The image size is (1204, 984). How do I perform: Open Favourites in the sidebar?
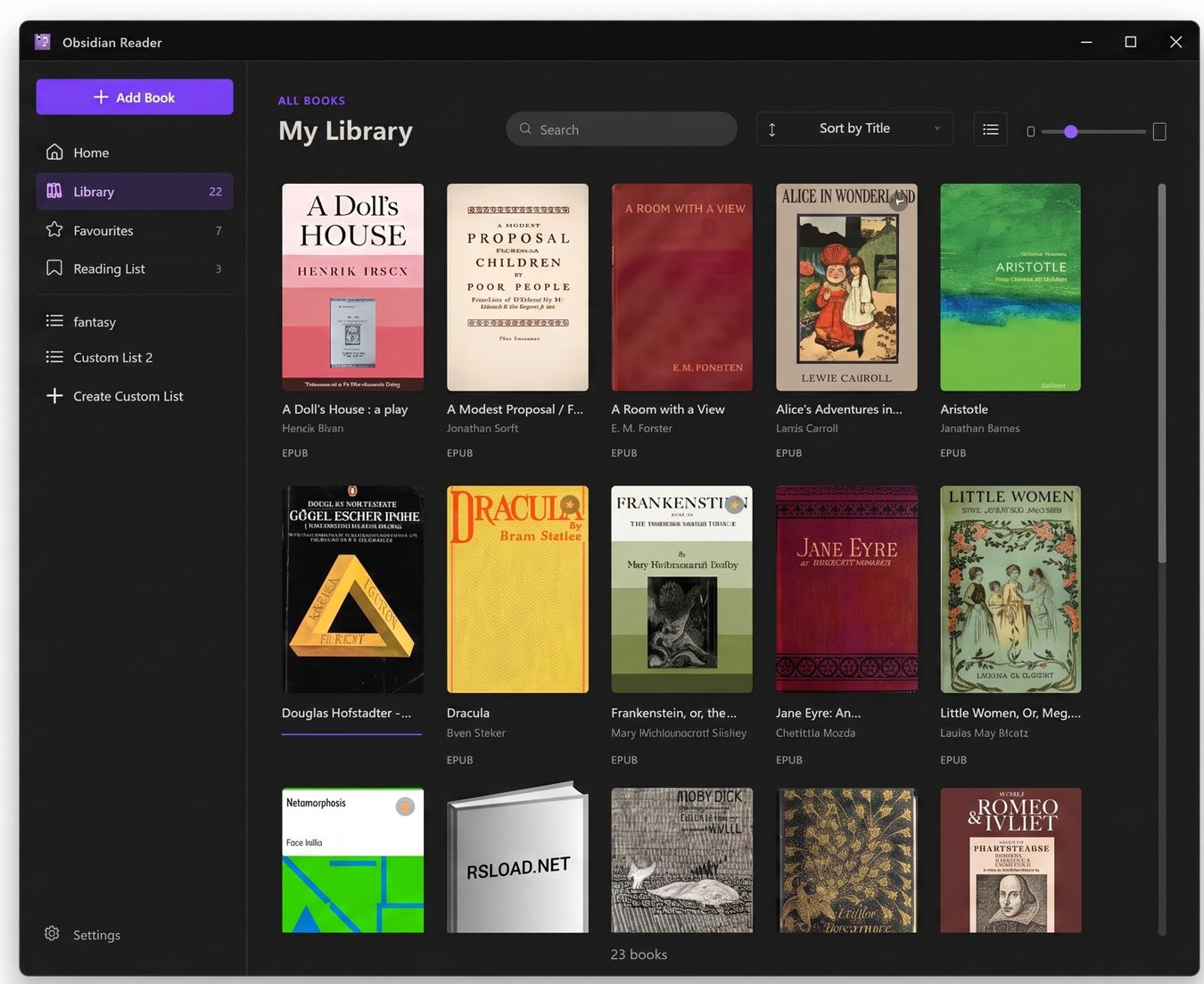coord(135,230)
